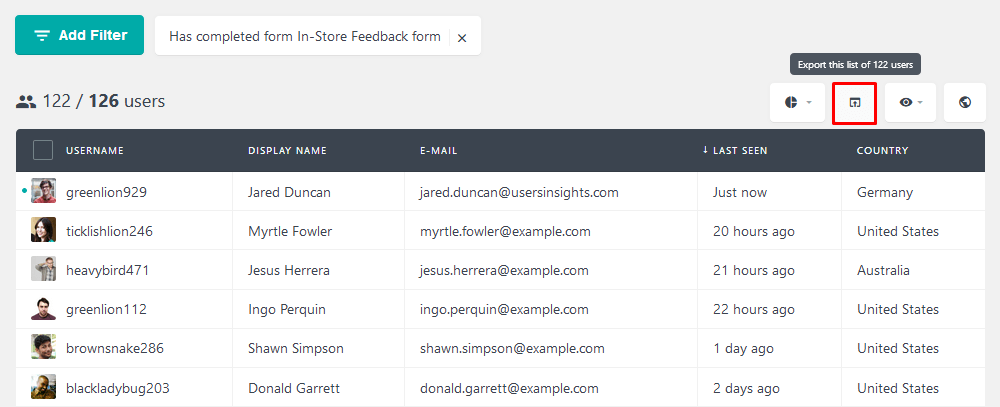The image size is (1000, 407).
Task: Click email jesus.herrera@example.com
Action: pyautogui.click(x=504, y=270)
